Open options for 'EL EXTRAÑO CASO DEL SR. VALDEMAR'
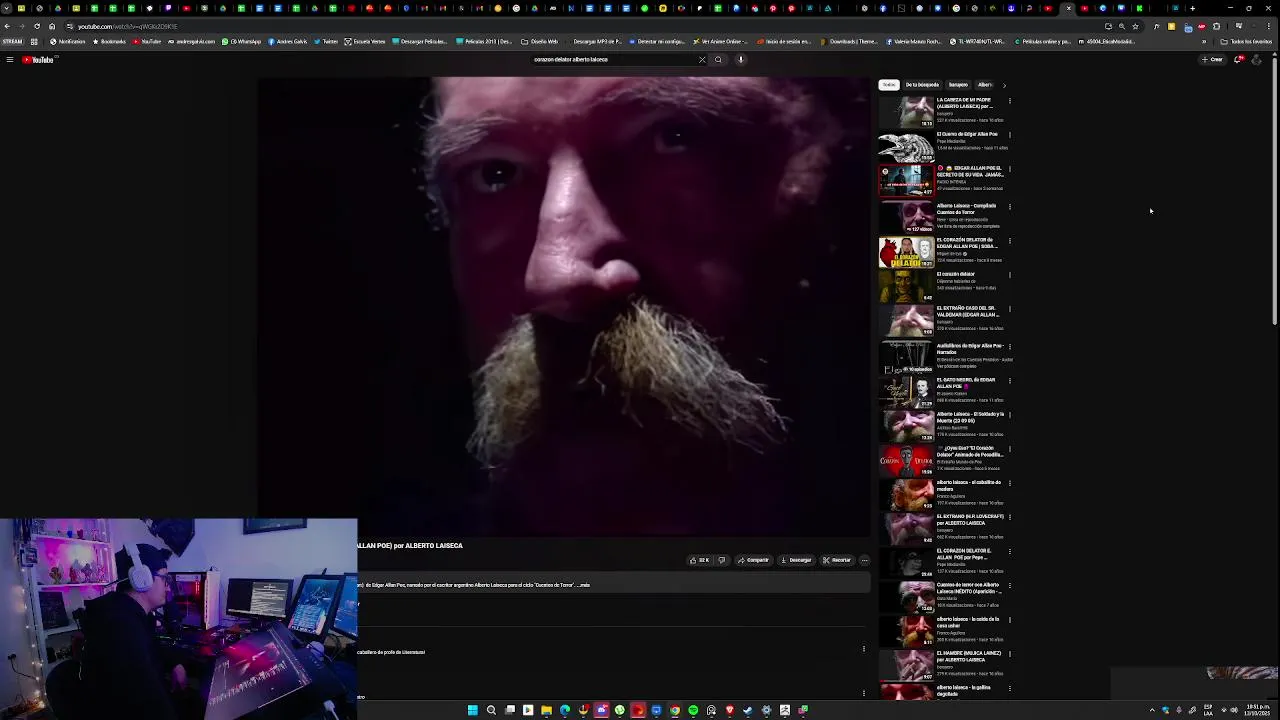 pos(1009,310)
